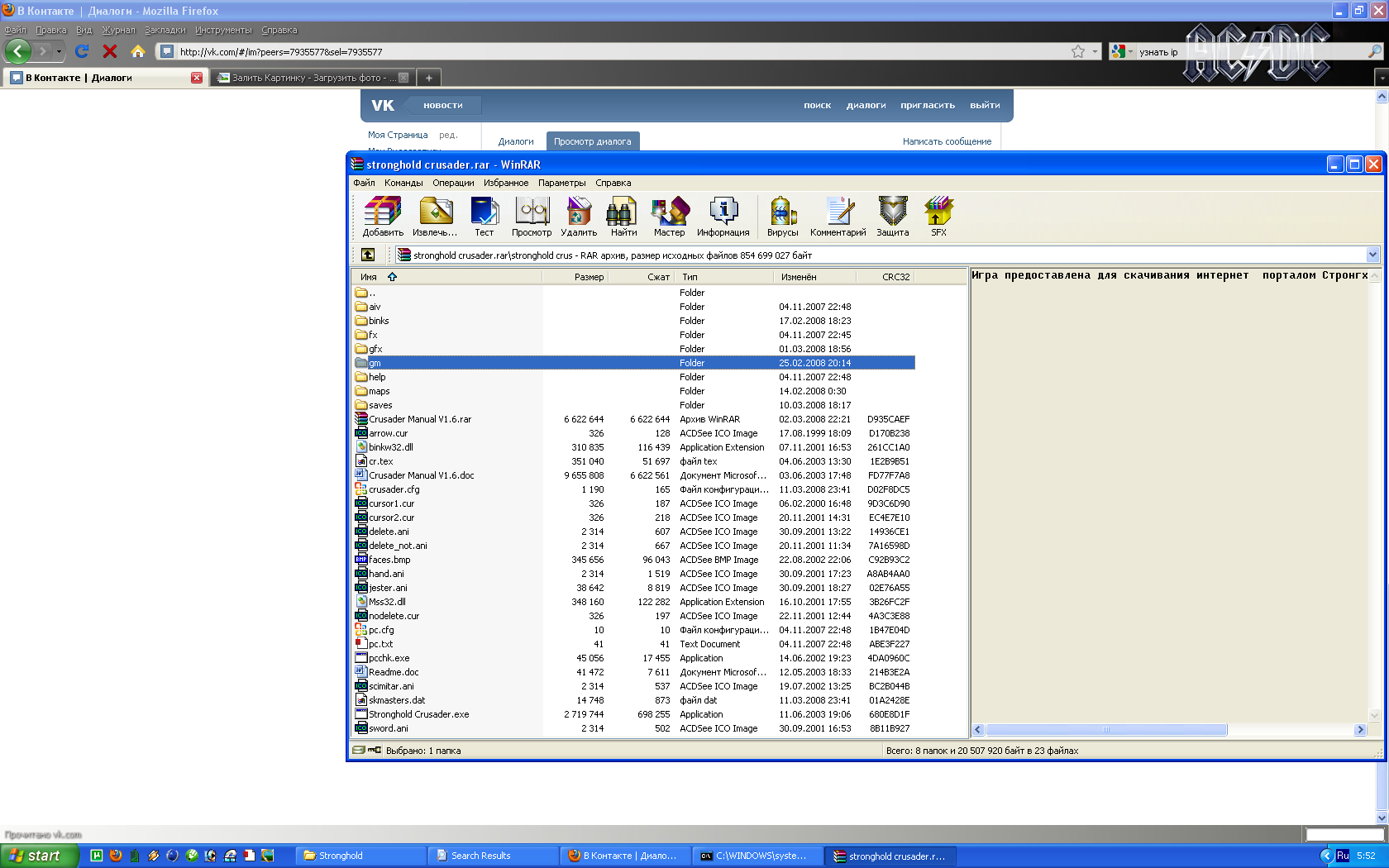Switch to Stronghold taskbar window
Image resolution: width=1389 pixels, height=868 pixels.
click(x=360, y=856)
